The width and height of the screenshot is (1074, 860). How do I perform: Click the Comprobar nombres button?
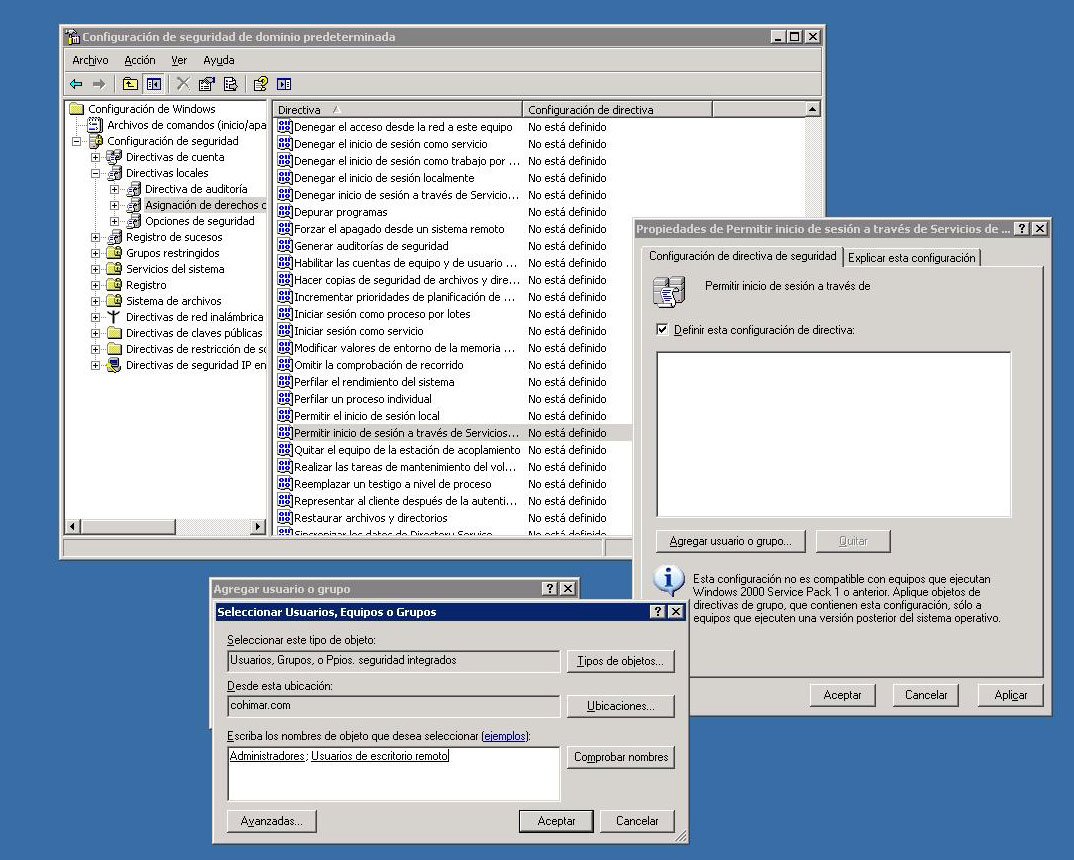(x=621, y=757)
